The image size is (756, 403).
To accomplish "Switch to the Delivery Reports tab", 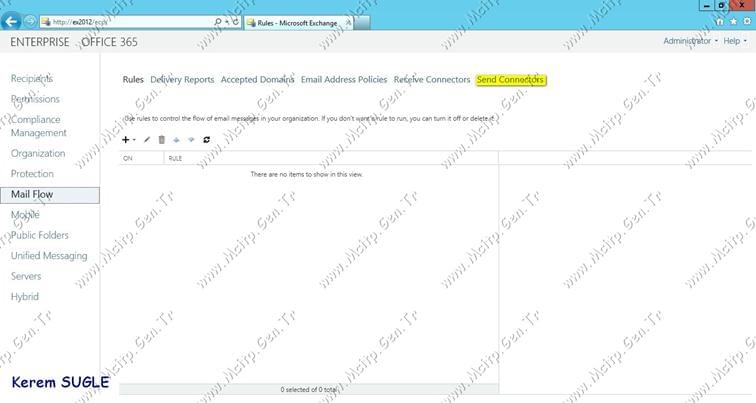I will click(182, 80).
